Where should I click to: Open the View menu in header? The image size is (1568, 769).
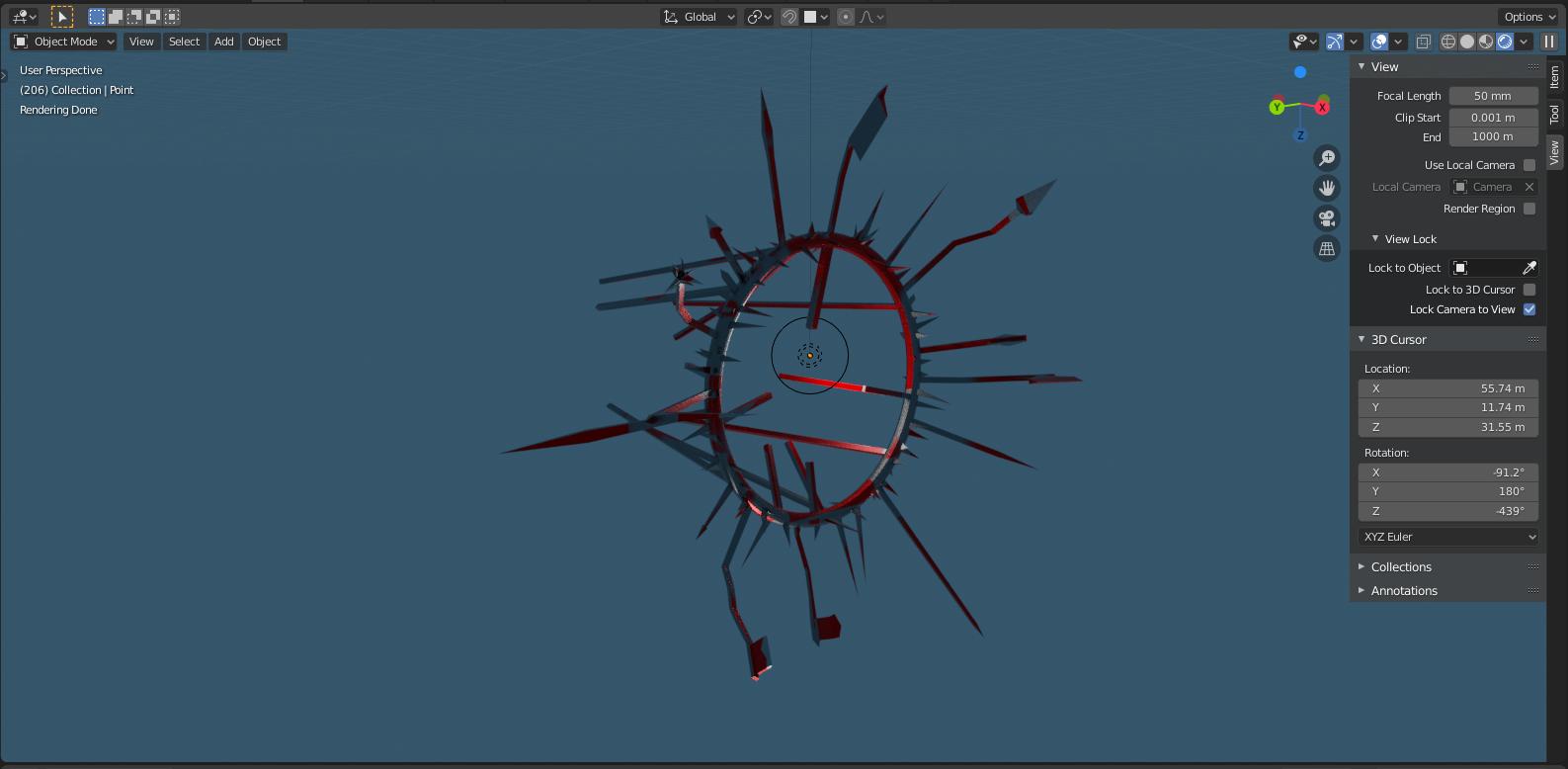[x=141, y=42]
